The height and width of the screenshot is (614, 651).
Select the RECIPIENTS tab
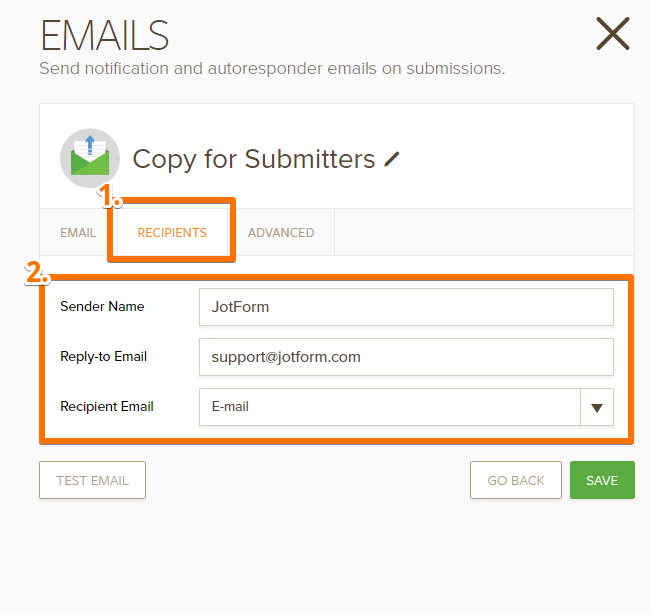tap(172, 232)
